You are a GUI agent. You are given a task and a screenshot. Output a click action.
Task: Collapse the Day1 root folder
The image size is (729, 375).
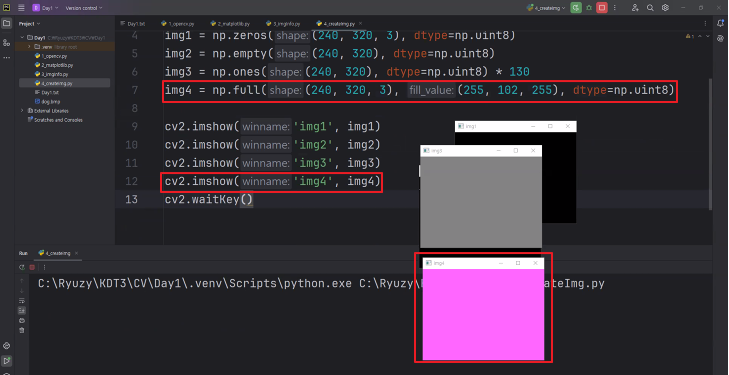tap(22, 37)
